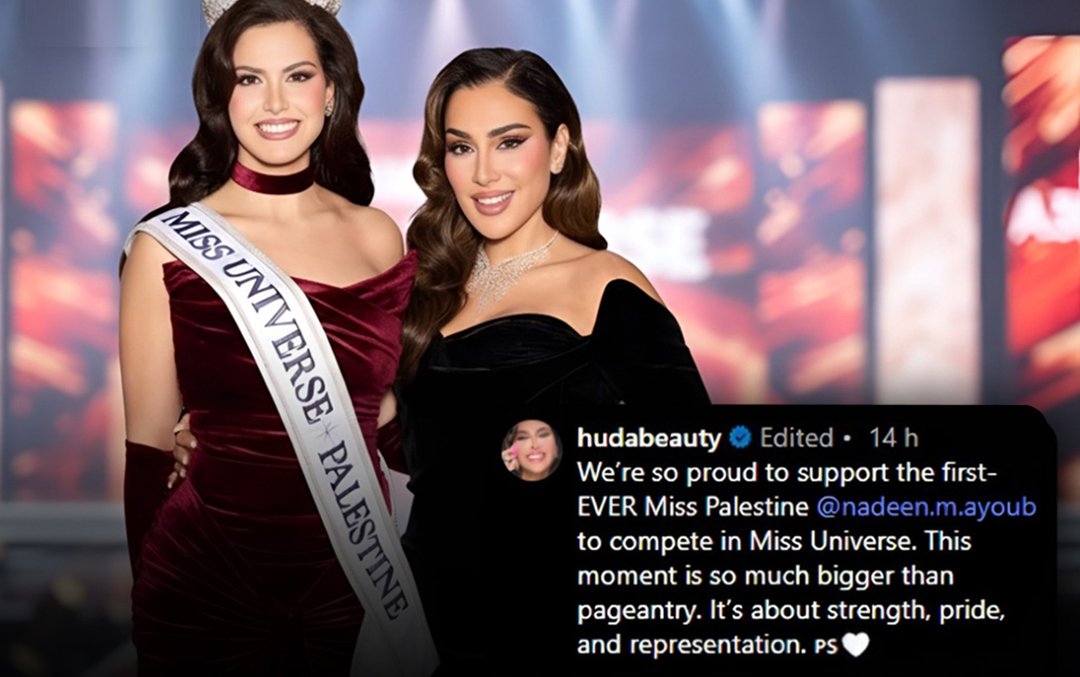Open the @nadeen.m.ayoub mention

pyautogui.click(x=926, y=506)
